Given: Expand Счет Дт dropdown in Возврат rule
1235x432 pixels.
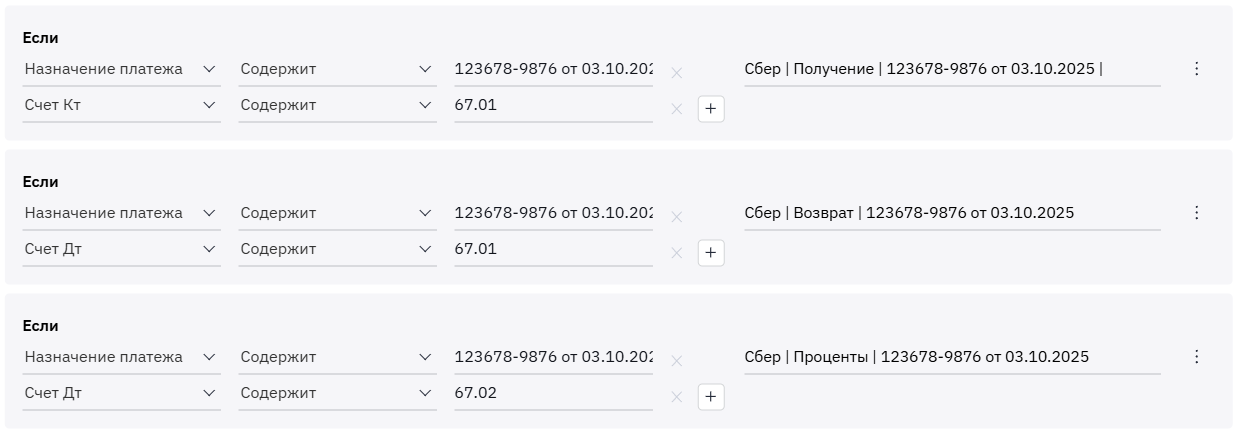Looking at the screenshot, I should [121, 249].
